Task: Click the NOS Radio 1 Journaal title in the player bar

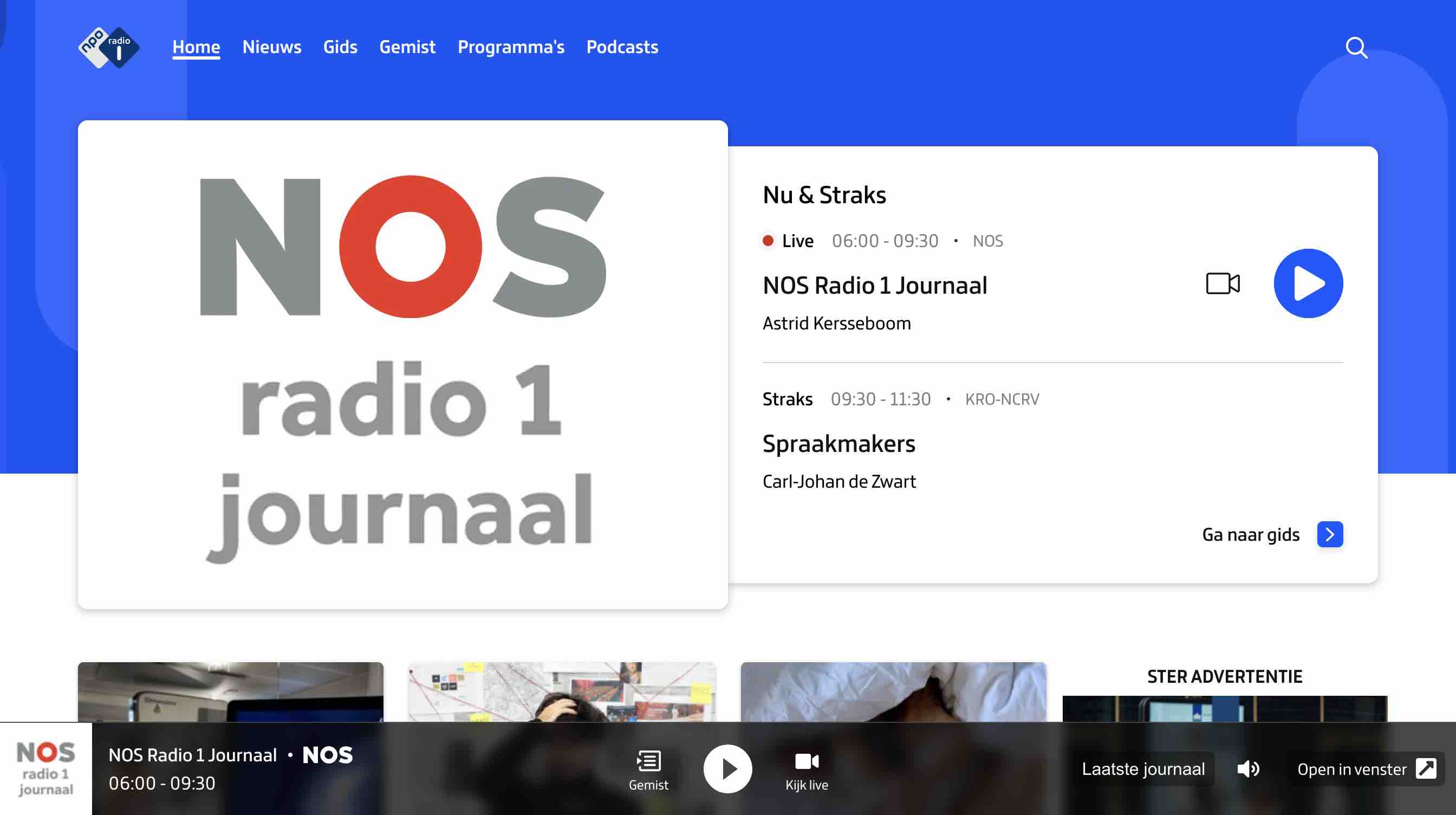Action: point(193,755)
